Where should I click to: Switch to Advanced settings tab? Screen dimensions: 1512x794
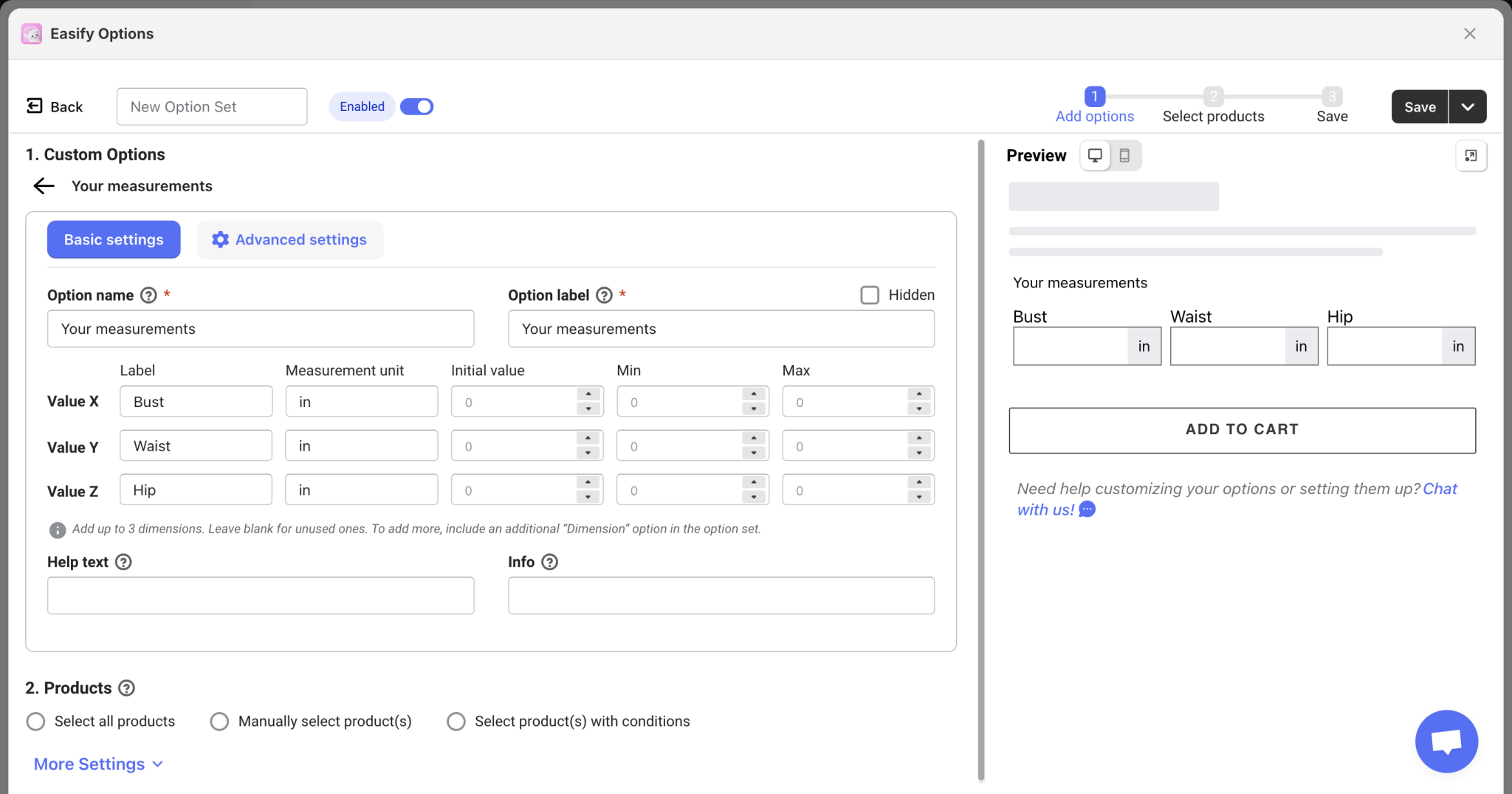pyautogui.click(x=290, y=240)
